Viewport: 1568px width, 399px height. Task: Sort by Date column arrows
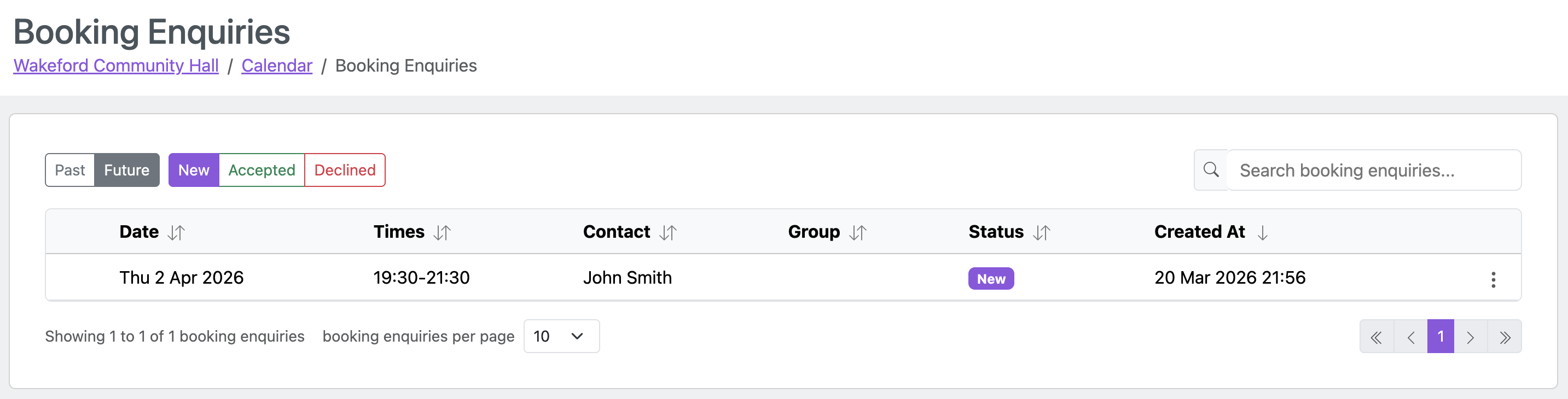pos(176,232)
